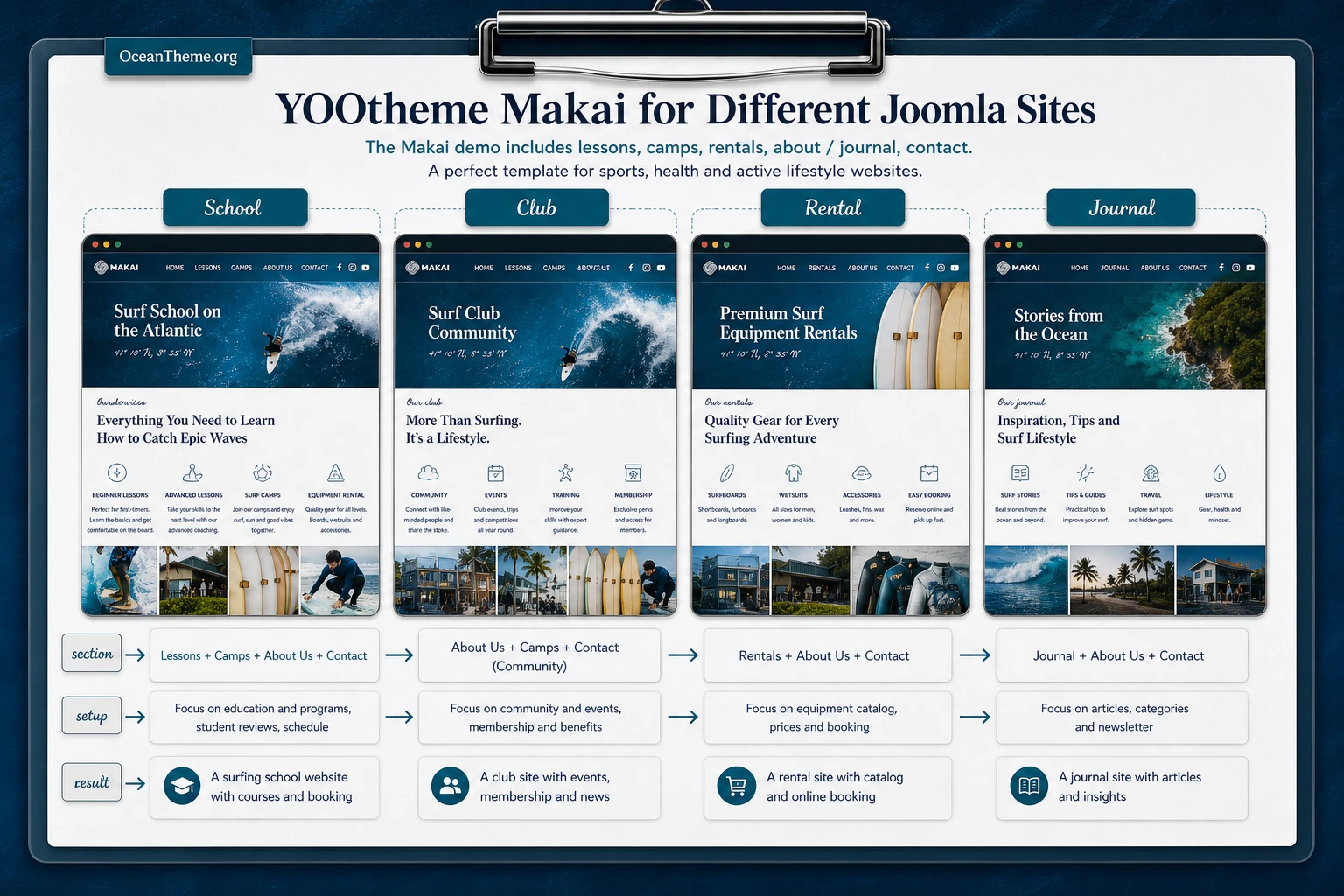The width and height of the screenshot is (1344, 896).
Task: Click the surfer thumbnail in School mockup gallery
Action: [120, 581]
